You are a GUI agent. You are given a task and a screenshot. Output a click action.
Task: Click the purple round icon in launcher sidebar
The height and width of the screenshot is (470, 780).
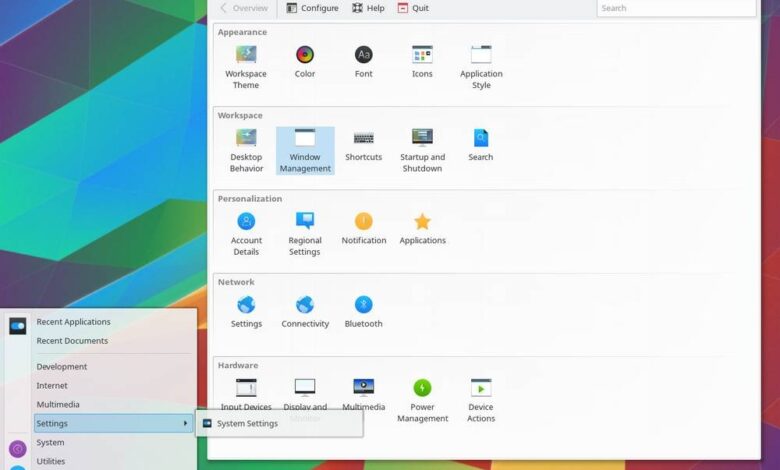(17, 449)
